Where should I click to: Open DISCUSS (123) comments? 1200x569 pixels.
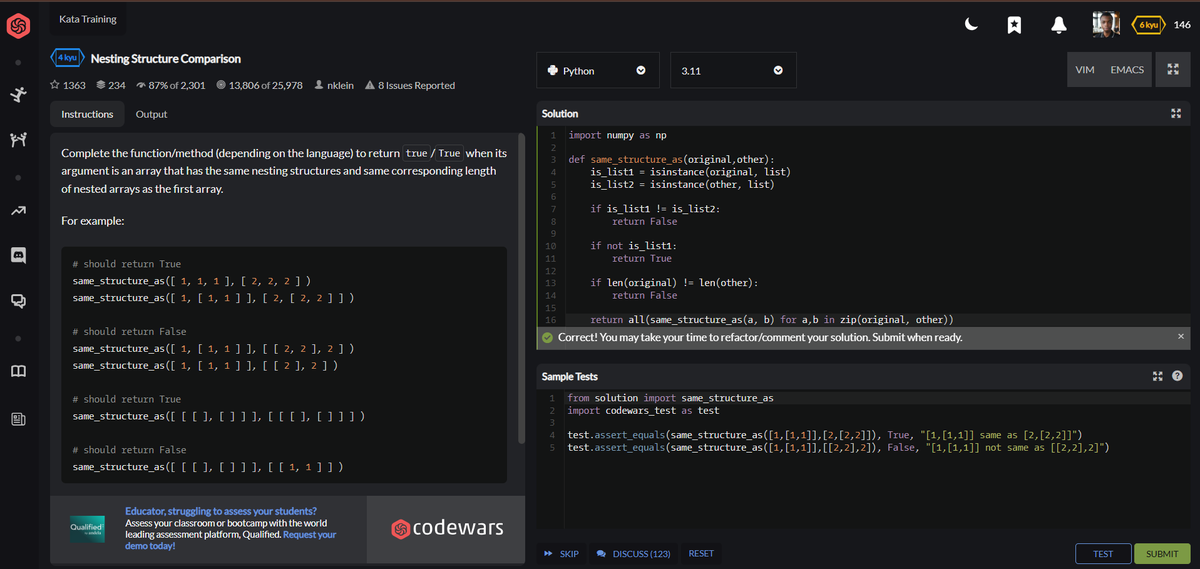coord(632,553)
